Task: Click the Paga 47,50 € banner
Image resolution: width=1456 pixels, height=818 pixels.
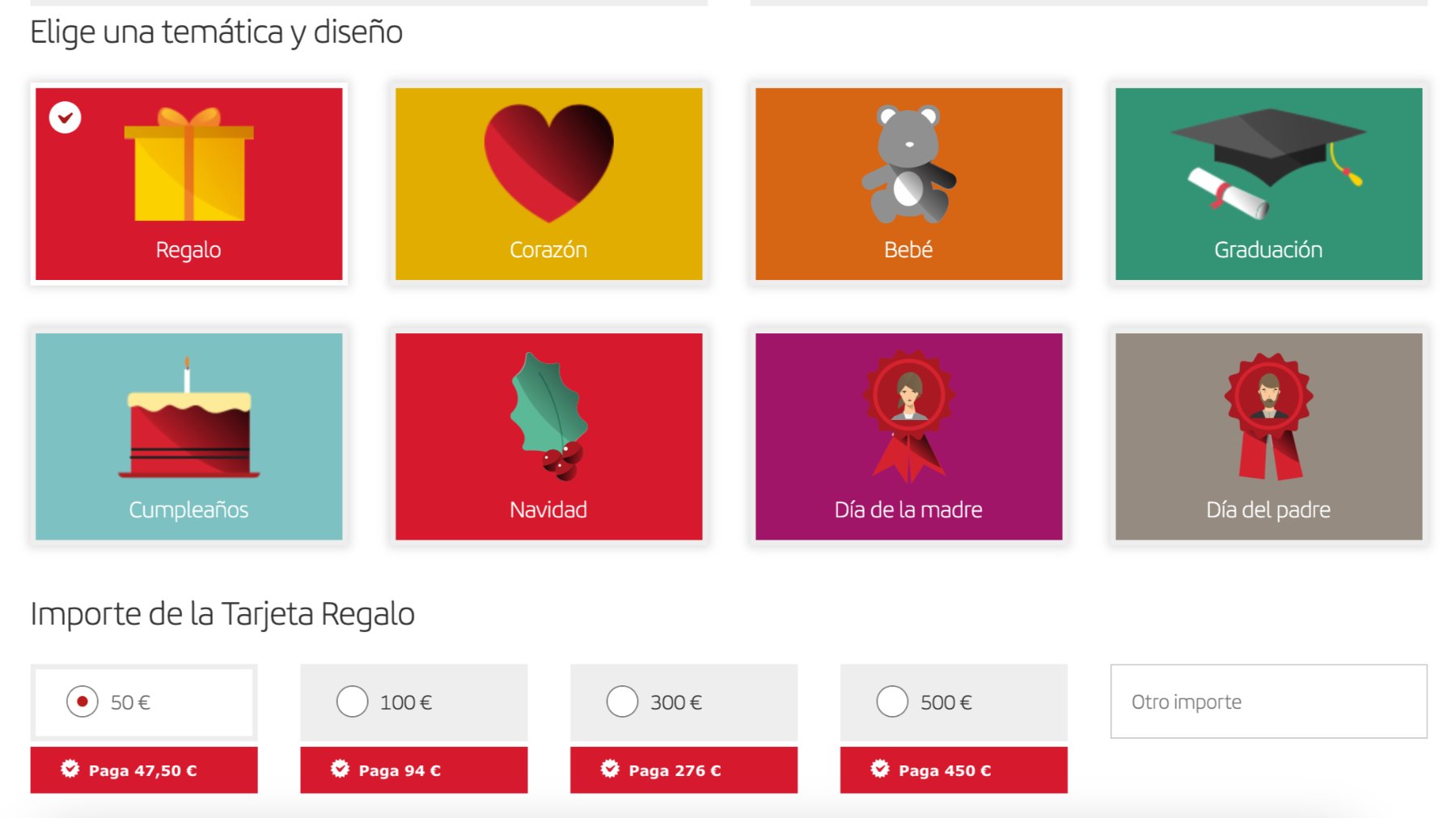Action: pyautogui.click(x=144, y=770)
